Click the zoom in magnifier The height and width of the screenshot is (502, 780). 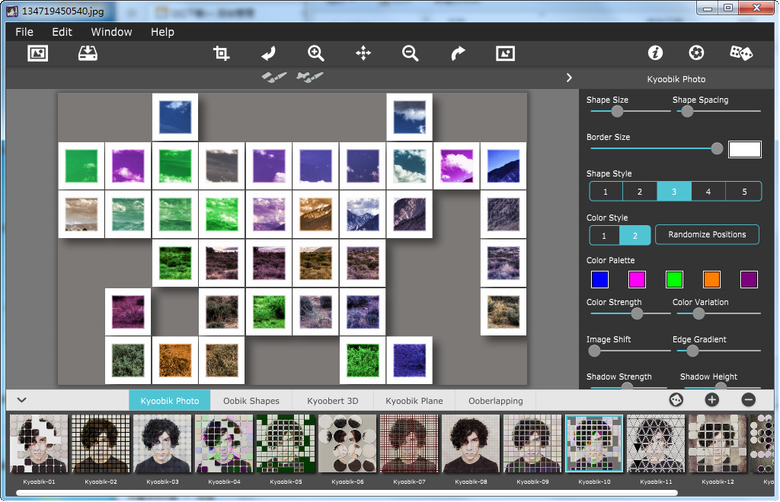tap(316, 53)
